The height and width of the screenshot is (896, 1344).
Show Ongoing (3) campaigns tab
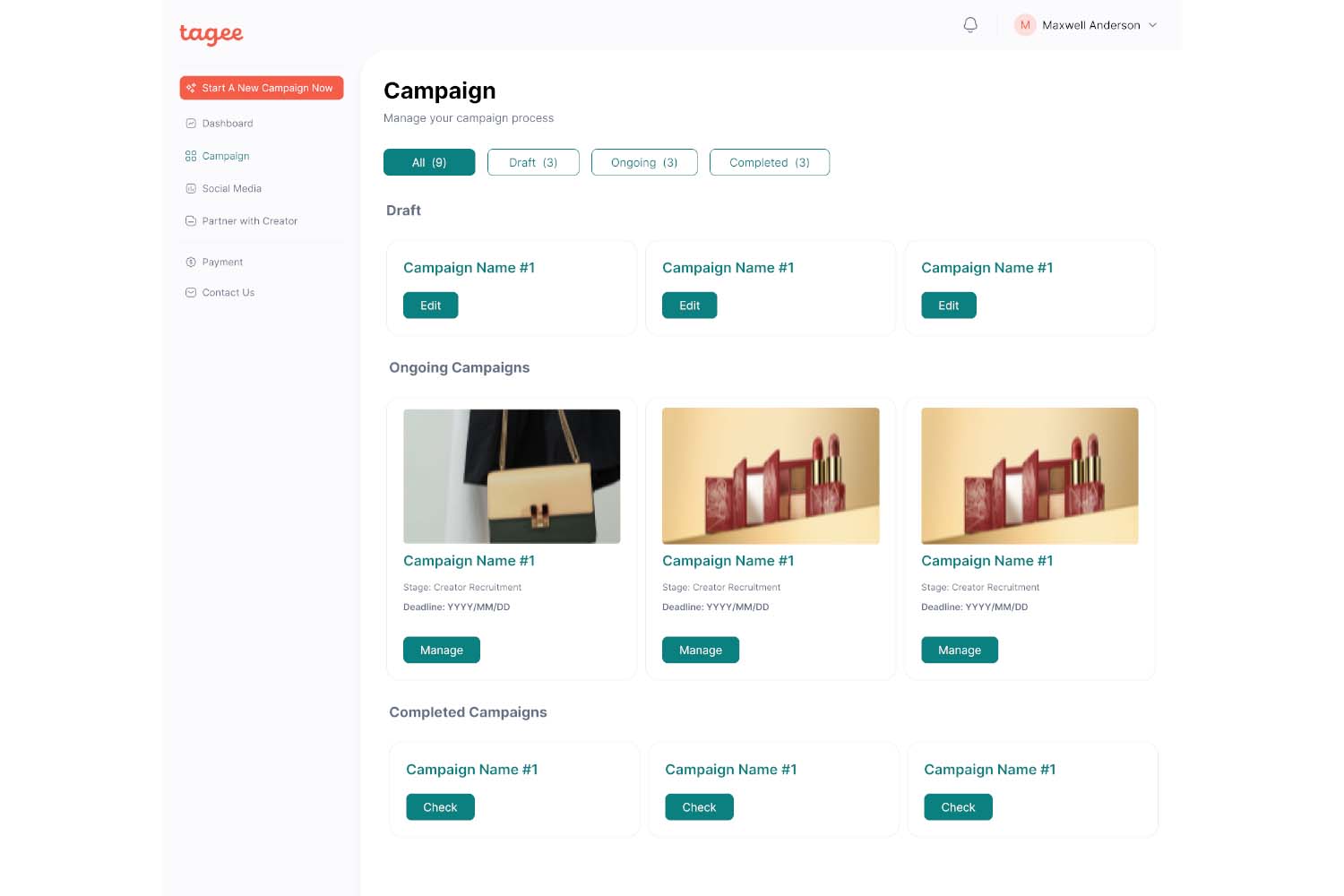[x=644, y=162]
